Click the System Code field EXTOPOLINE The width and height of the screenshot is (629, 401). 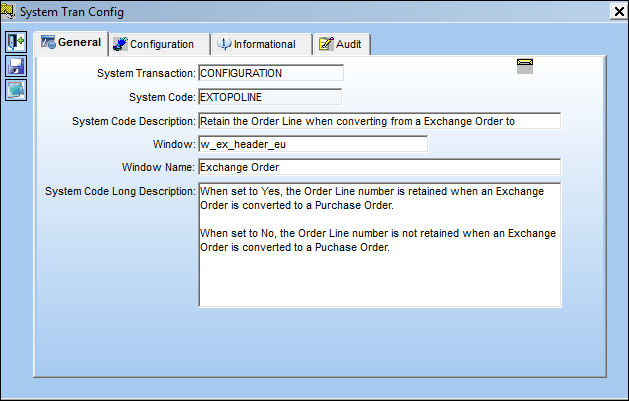pyautogui.click(x=270, y=97)
